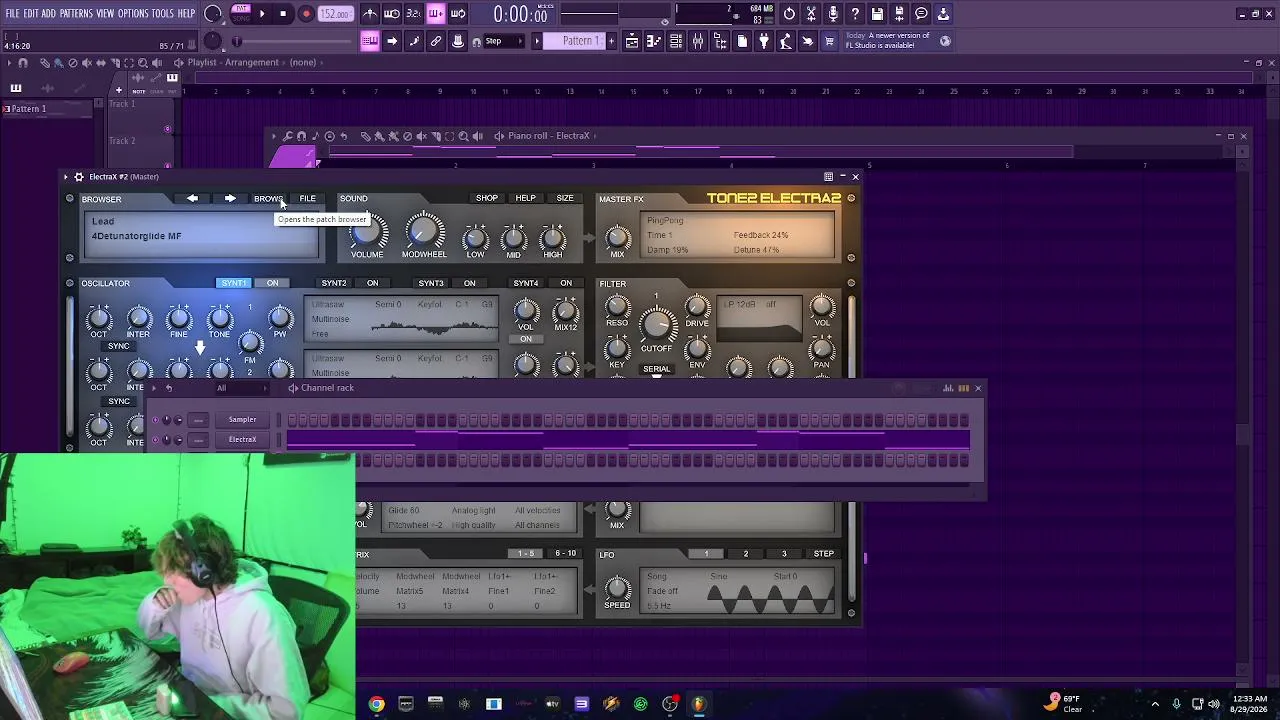This screenshot has height=720, width=1280.
Task: Click the ElectraX VOLUME knob
Action: click(367, 232)
